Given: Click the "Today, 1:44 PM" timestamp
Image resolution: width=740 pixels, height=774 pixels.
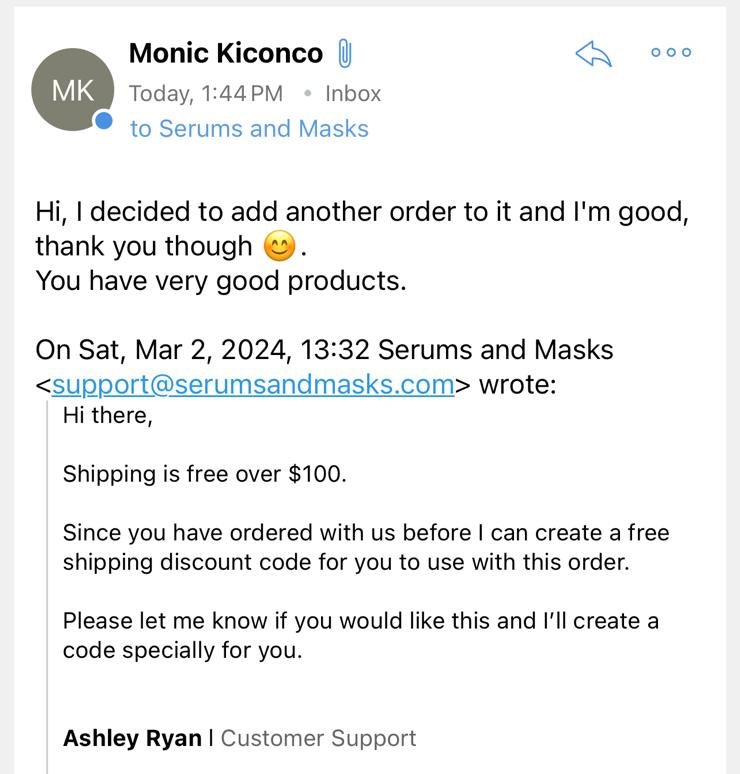Looking at the screenshot, I should click(206, 94).
